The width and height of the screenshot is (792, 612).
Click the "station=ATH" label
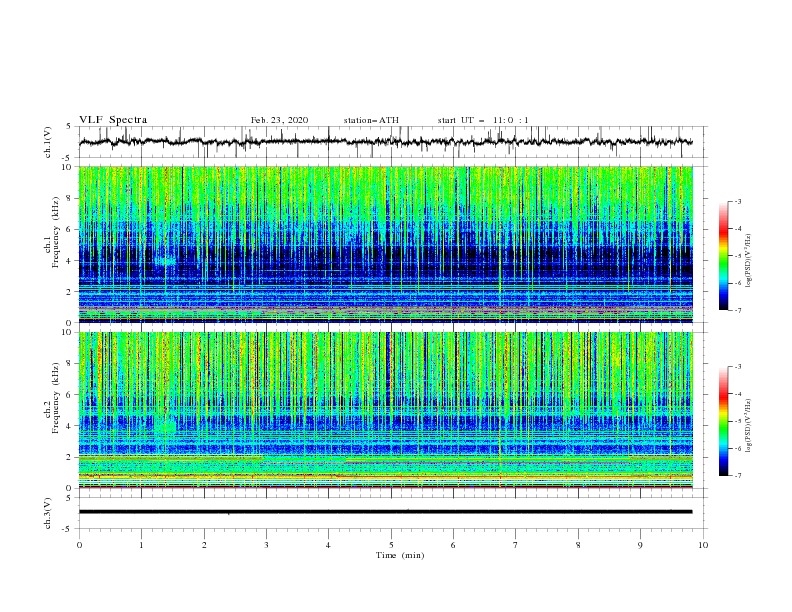[x=371, y=120]
